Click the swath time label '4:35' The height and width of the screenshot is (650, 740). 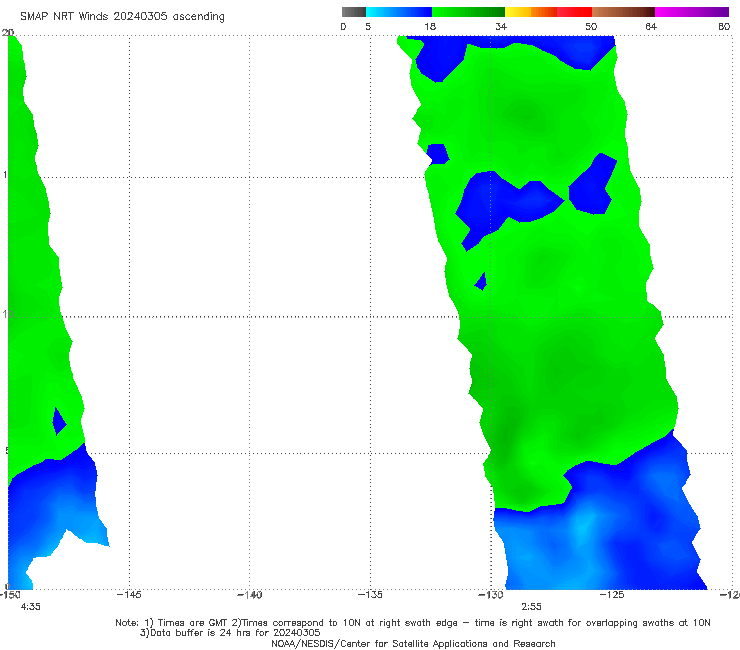tap(31, 607)
